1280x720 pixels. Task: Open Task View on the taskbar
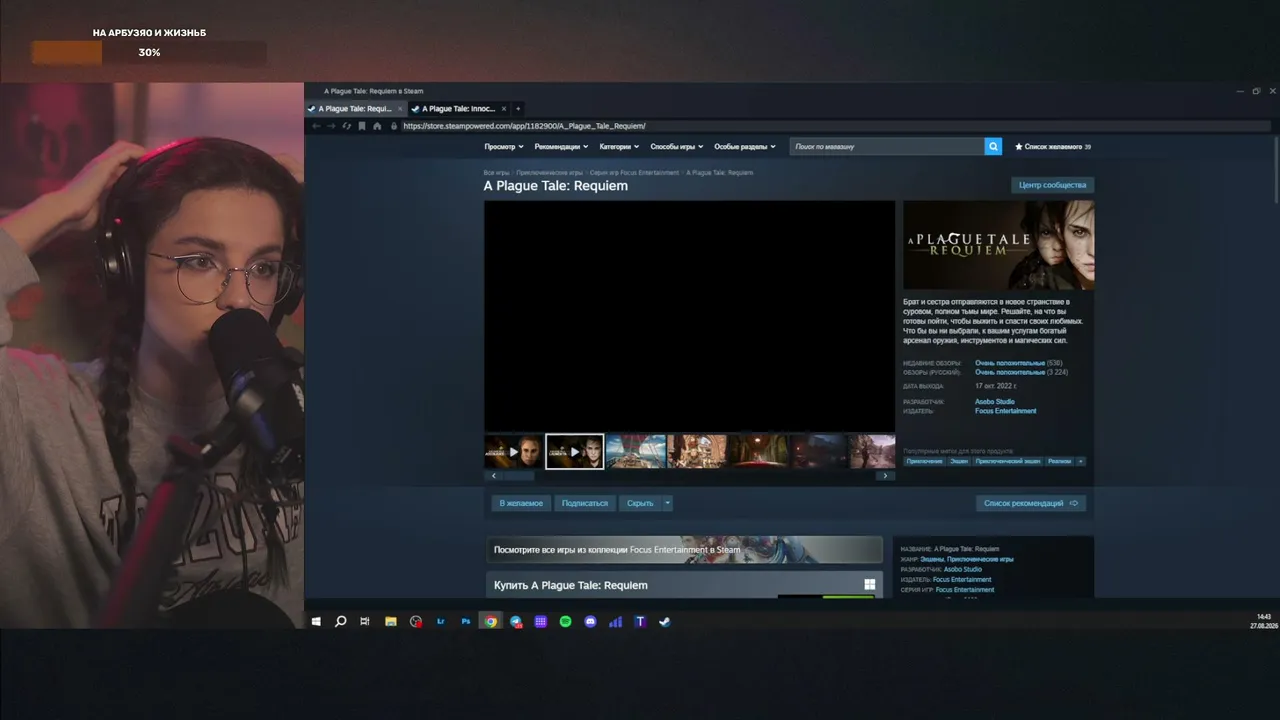[x=365, y=621]
